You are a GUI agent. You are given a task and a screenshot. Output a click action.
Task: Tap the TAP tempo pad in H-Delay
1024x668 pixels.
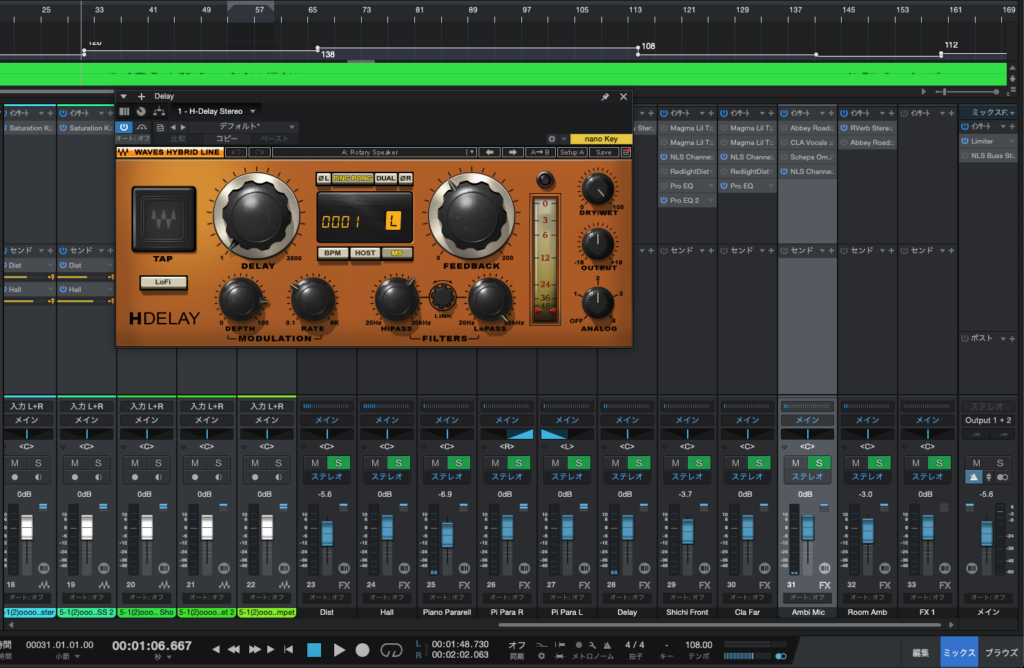point(163,219)
